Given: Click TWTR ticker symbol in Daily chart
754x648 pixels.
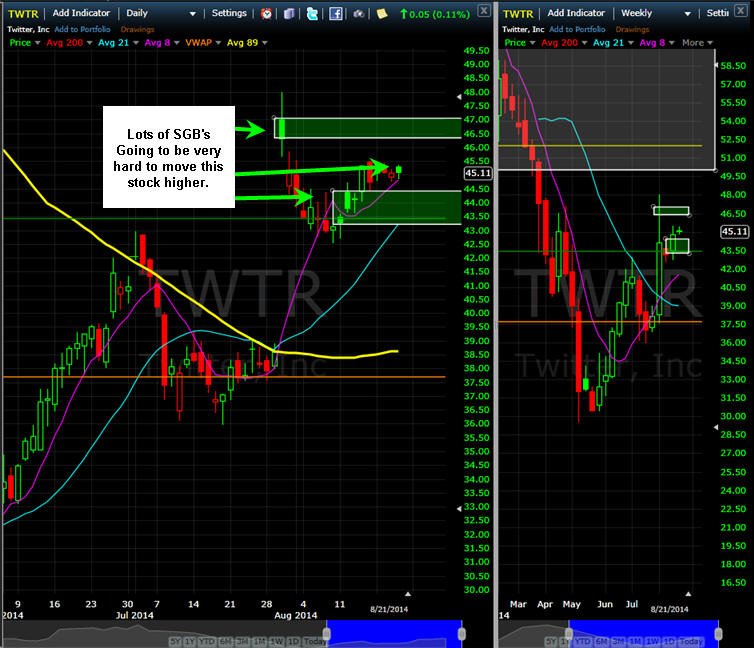Looking at the screenshot, I should coord(23,14).
